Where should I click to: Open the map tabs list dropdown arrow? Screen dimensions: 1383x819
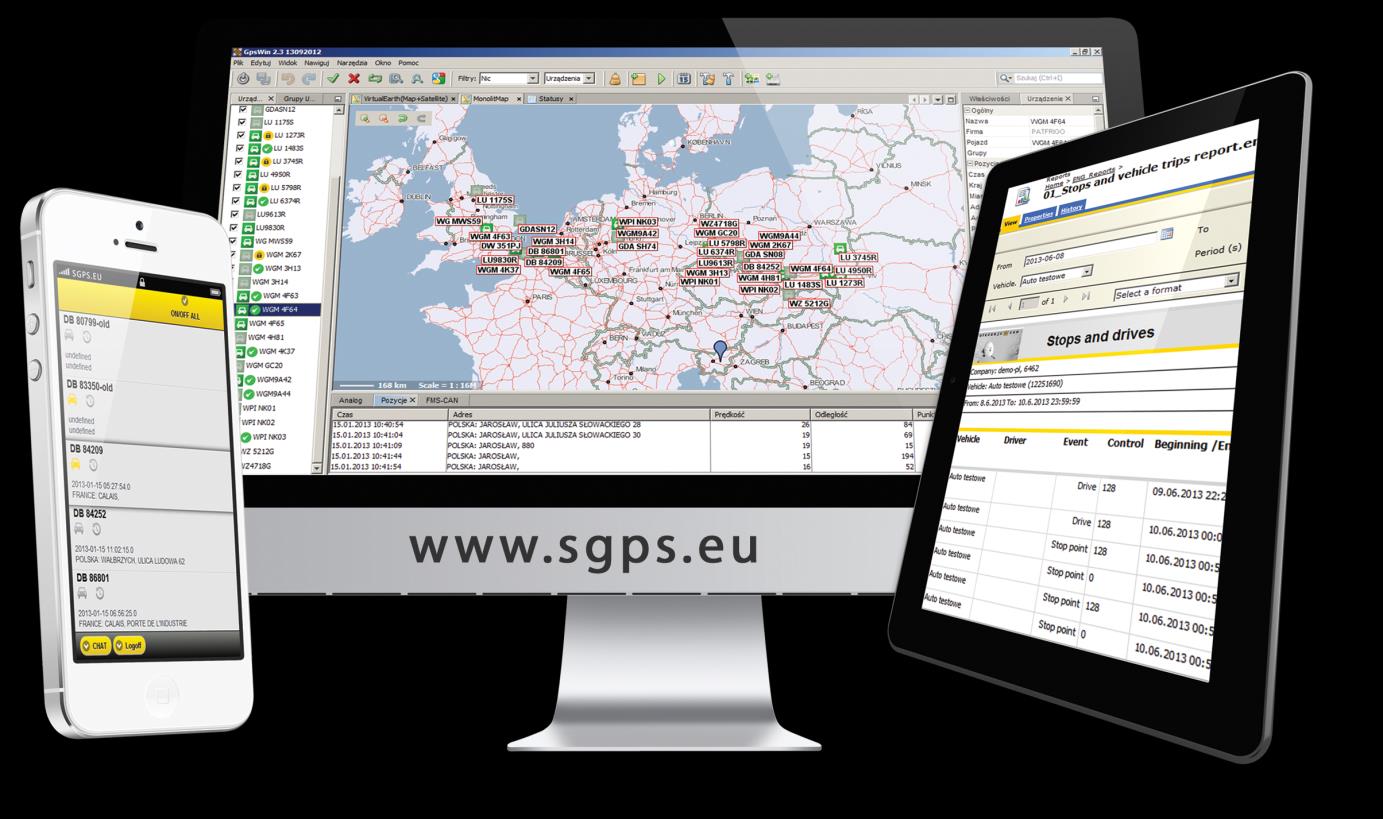[937, 99]
